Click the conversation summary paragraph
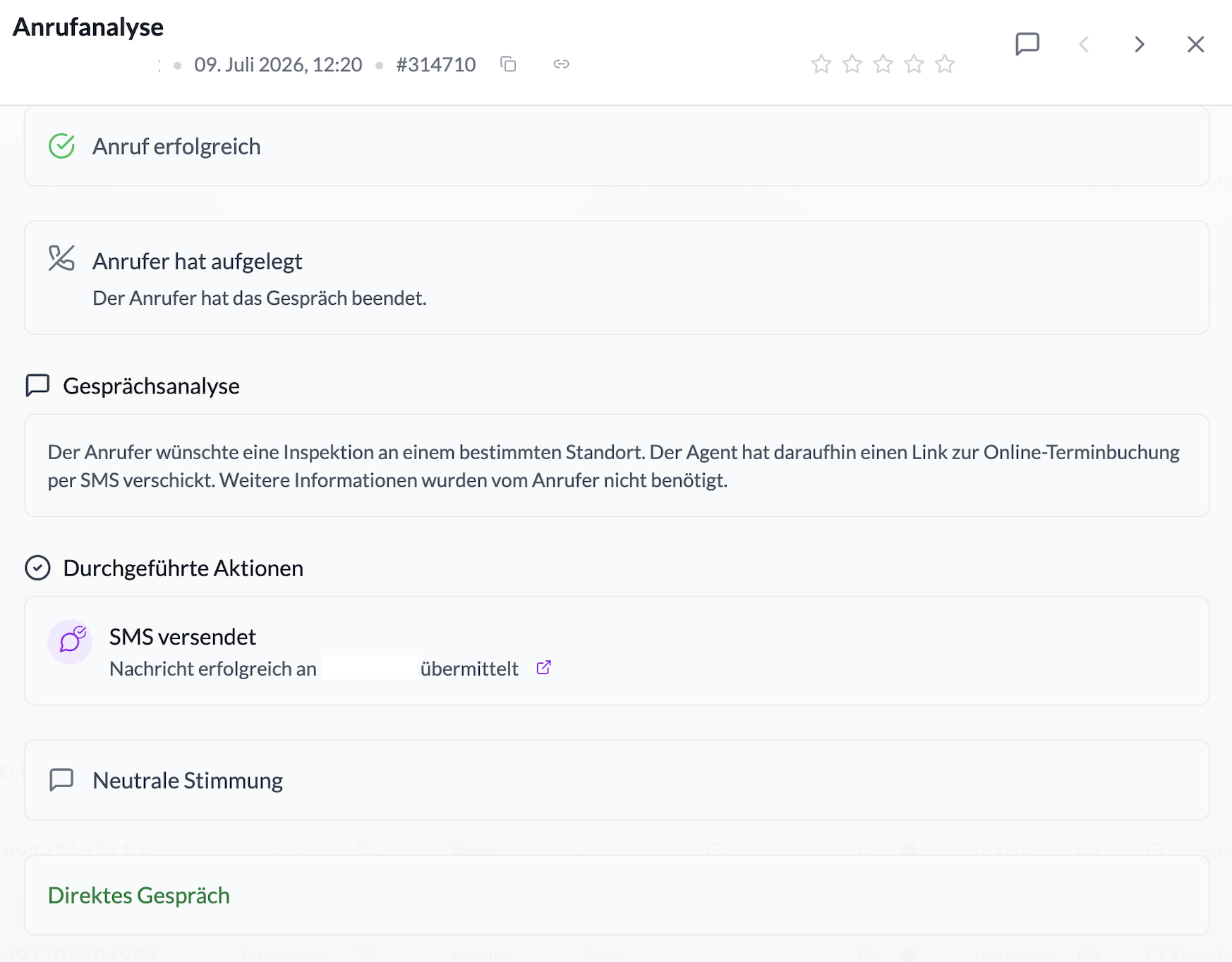 614,465
